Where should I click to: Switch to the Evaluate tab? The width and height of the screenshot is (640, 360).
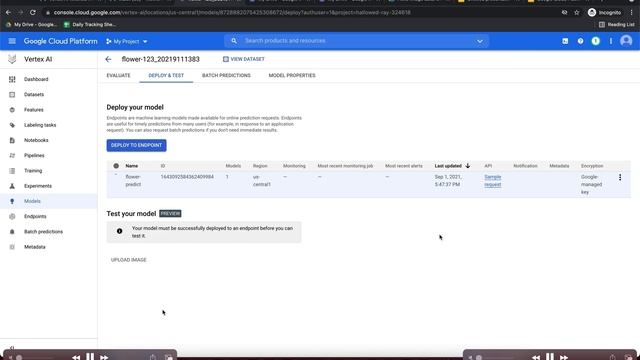(x=118, y=76)
